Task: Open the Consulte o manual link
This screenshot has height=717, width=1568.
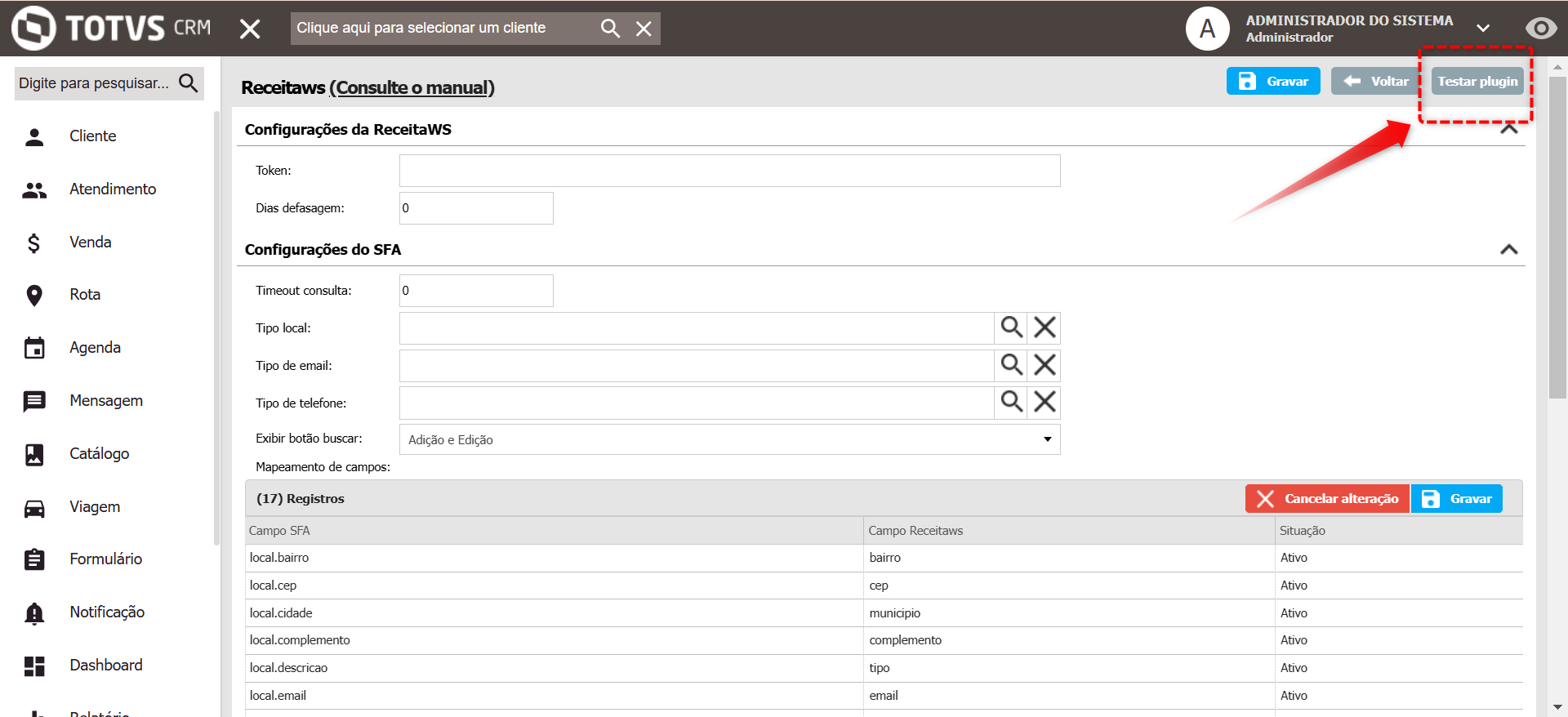Action: point(412,88)
